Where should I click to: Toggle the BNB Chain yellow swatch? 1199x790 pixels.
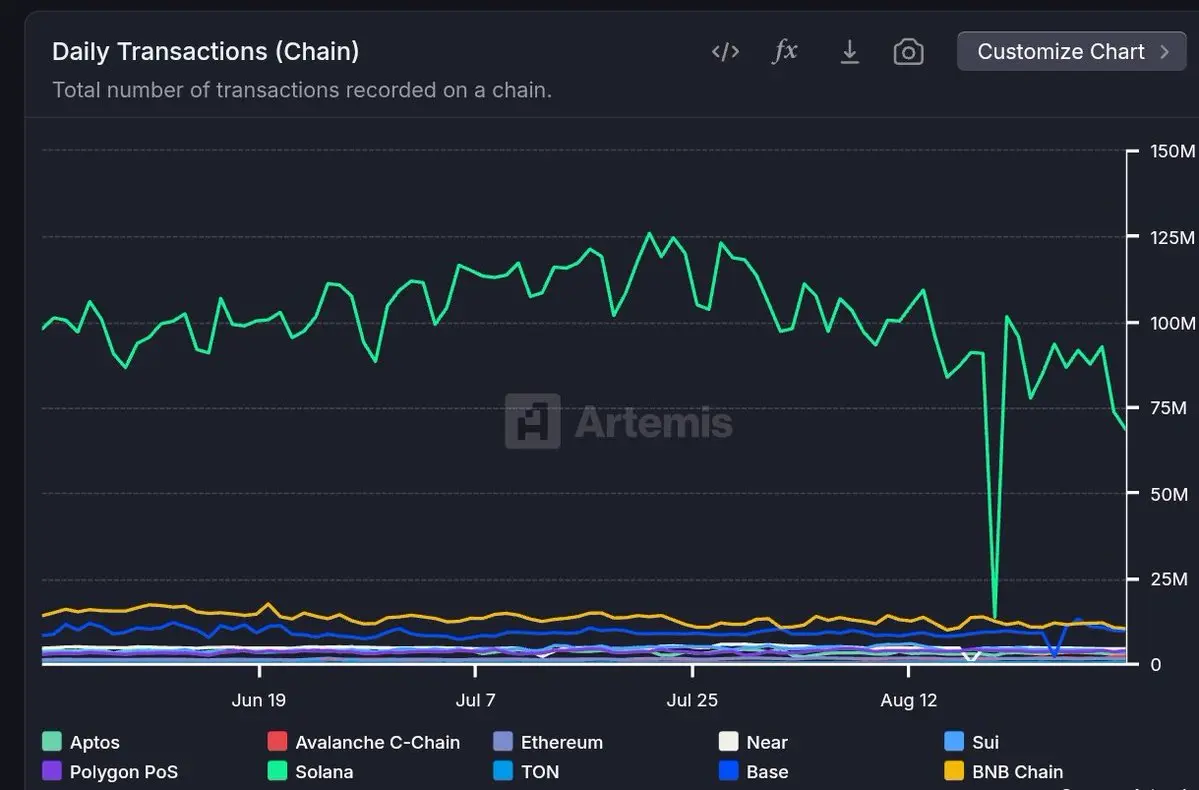click(x=954, y=771)
